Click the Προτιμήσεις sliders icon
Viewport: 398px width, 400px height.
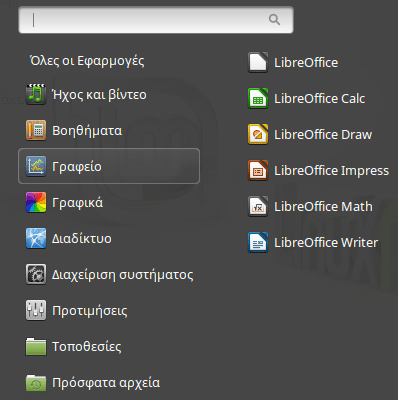tap(36, 310)
